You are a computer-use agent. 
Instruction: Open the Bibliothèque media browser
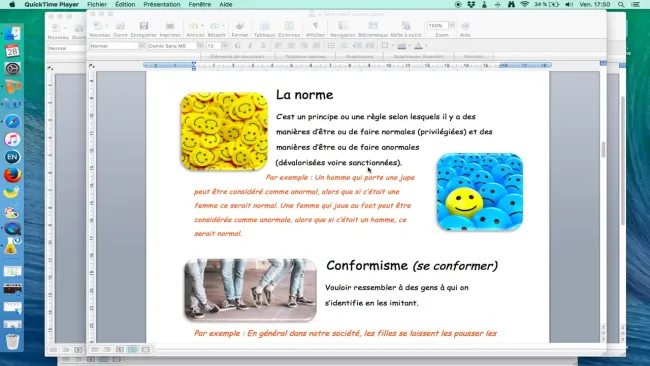tap(373, 26)
